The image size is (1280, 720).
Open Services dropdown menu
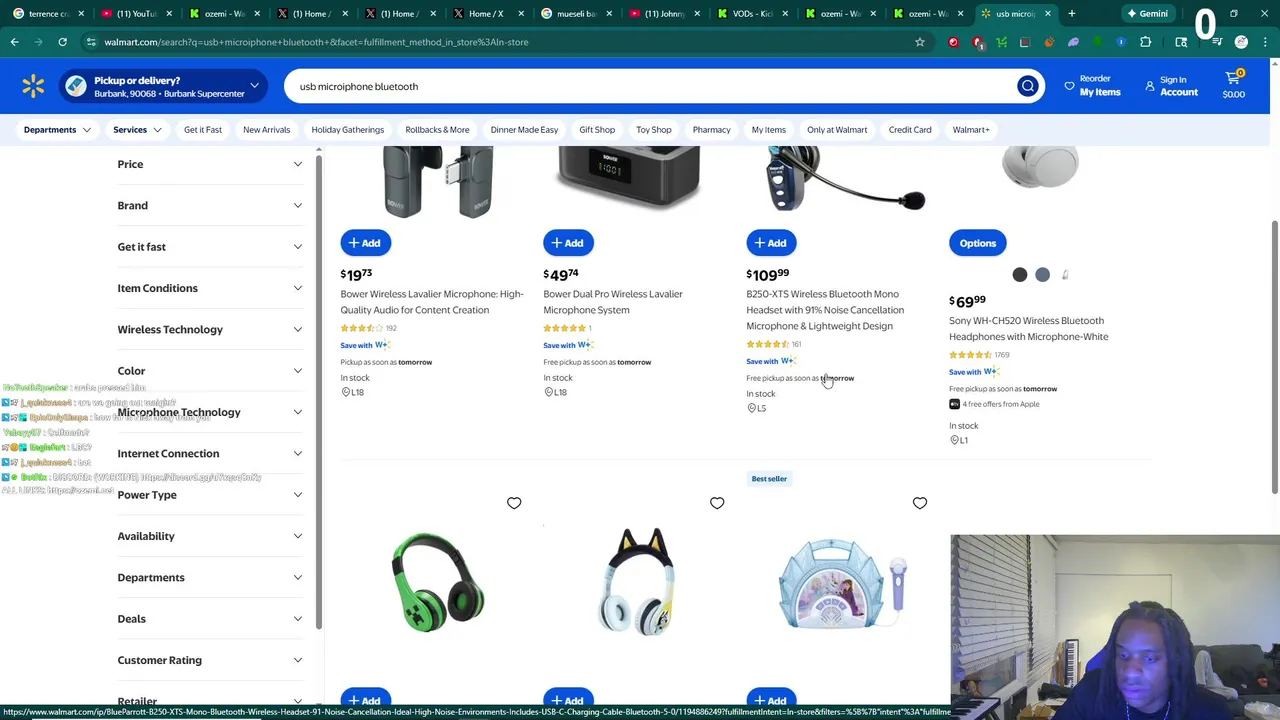tap(137, 129)
